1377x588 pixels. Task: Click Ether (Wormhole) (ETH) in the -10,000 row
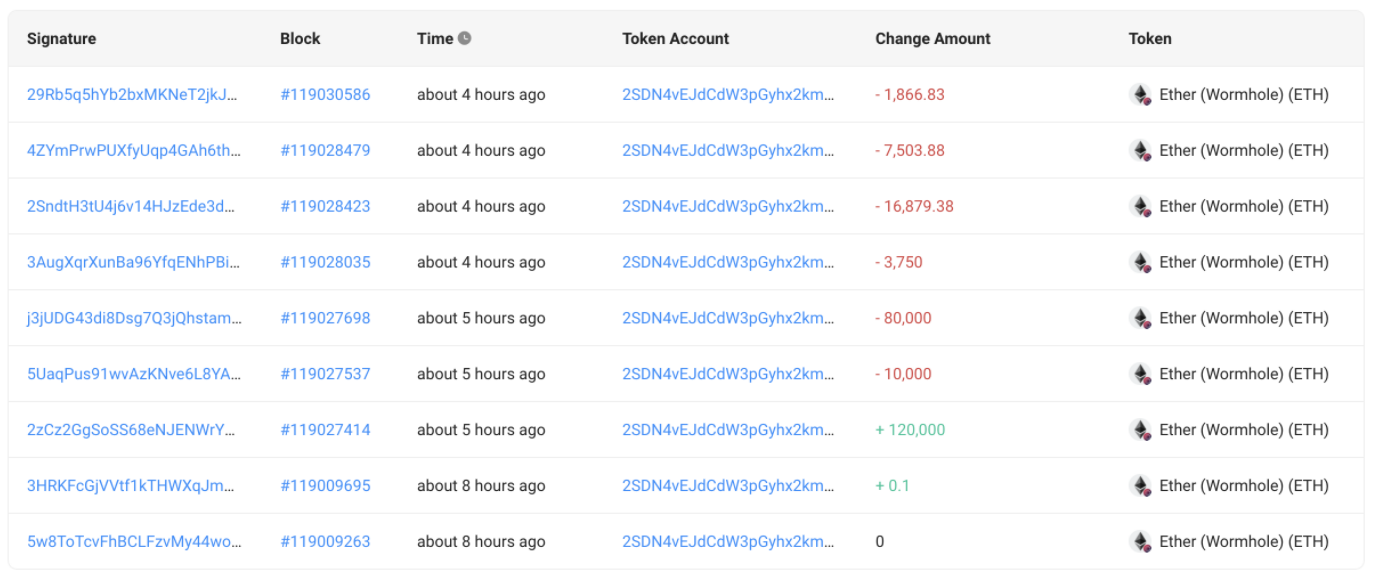[x=1243, y=375]
